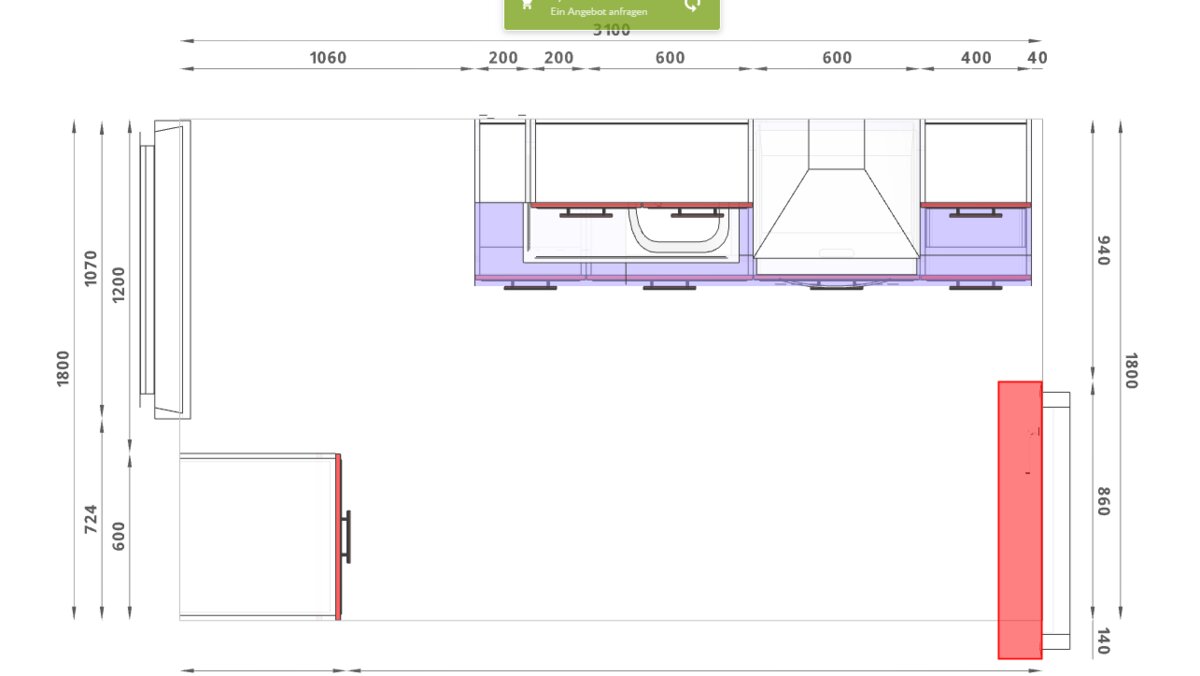Image resolution: width=1200 pixels, height=676 pixels.
Task: Click 'Ein Angebot anfragen' button
Action: [x=599, y=12]
